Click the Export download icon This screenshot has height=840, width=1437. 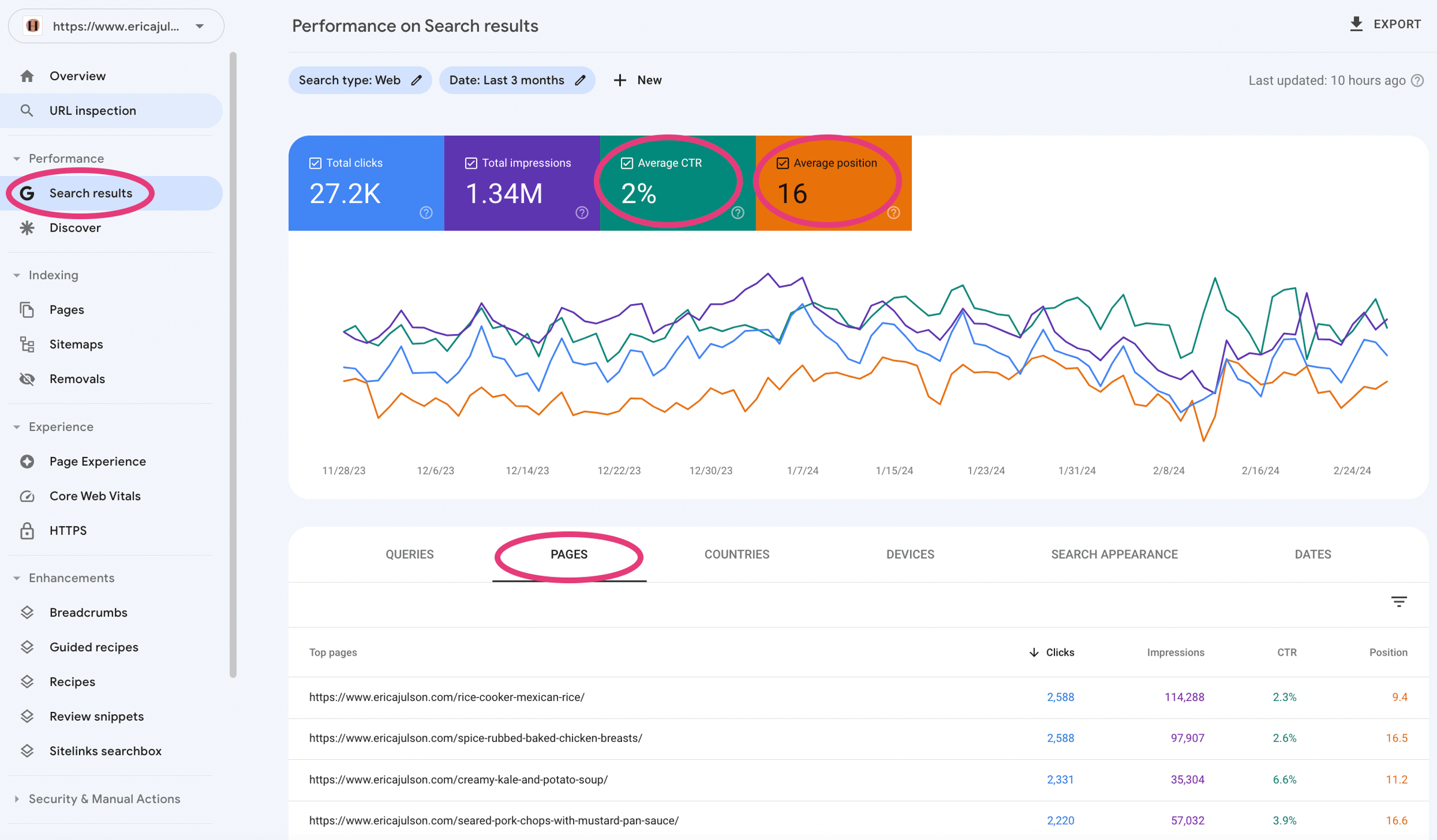pyautogui.click(x=1356, y=24)
